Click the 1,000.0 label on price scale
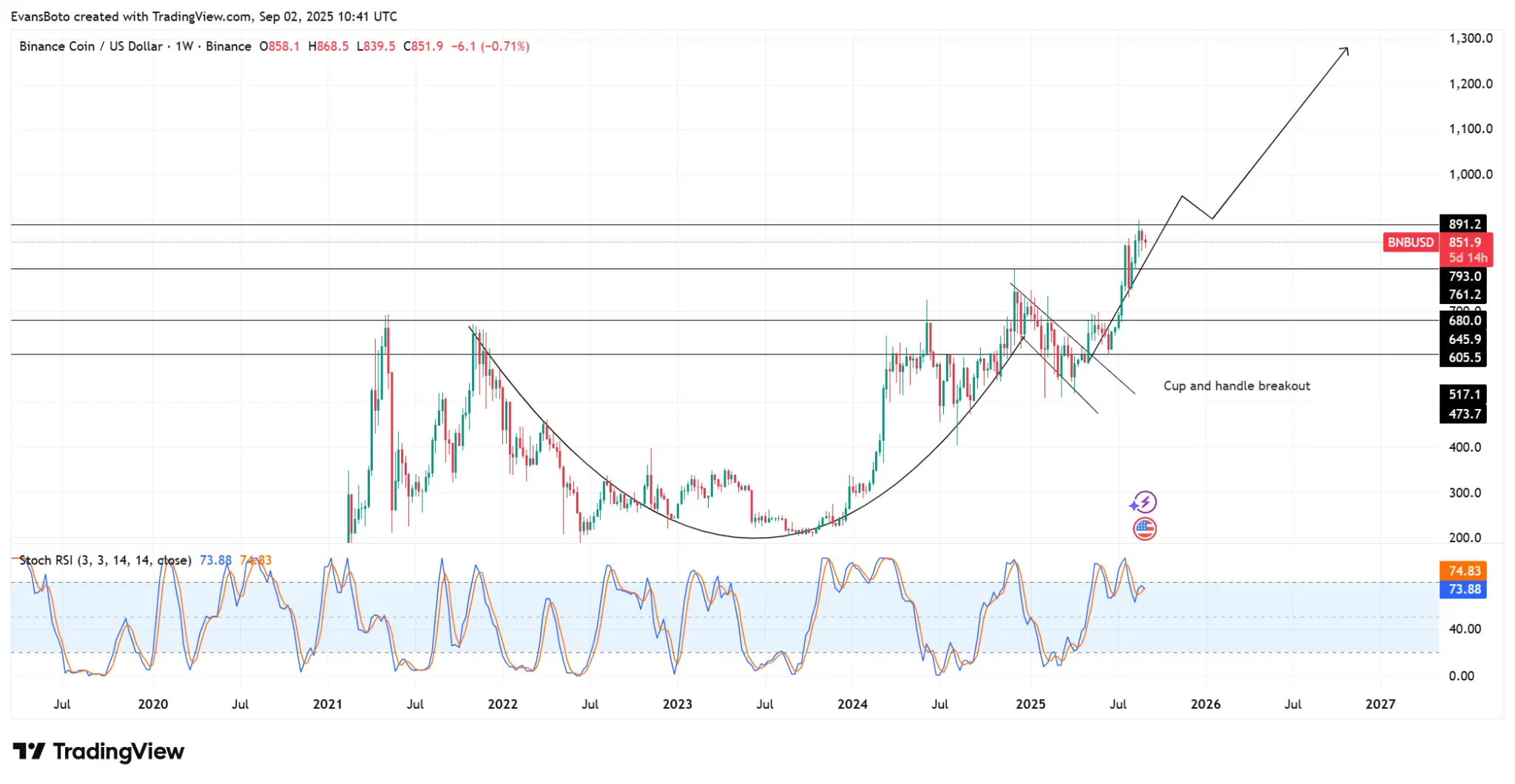 pos(1471,175)
